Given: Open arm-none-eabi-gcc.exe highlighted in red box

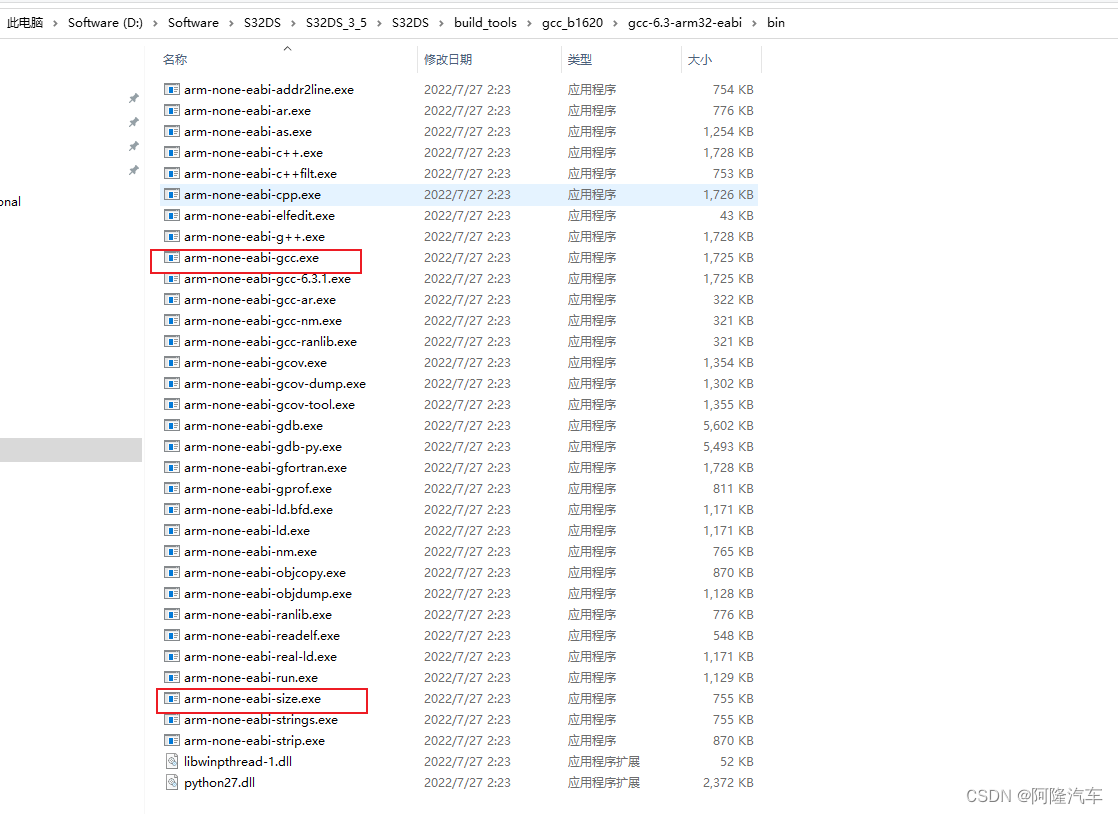Looking at the screenshot, I should [255, 257].
